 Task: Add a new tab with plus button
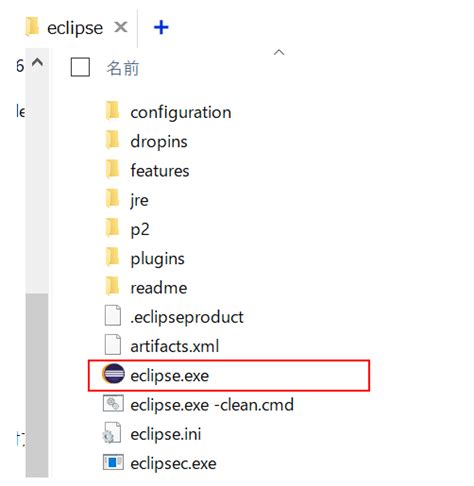161,27
